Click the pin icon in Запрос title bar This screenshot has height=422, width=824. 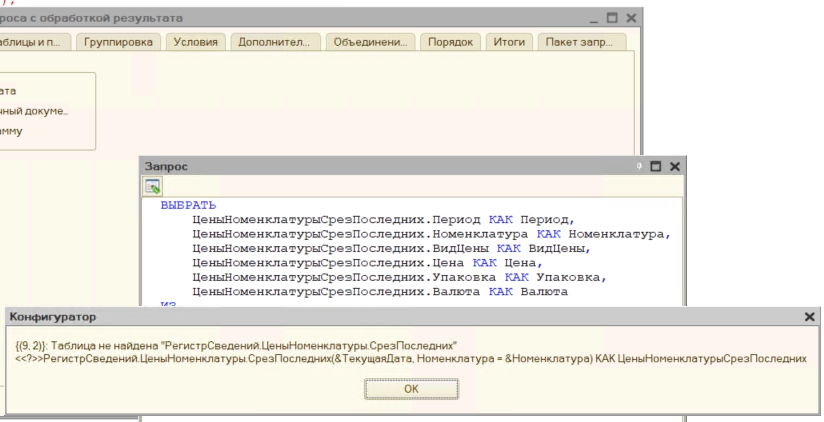[639, 165]
